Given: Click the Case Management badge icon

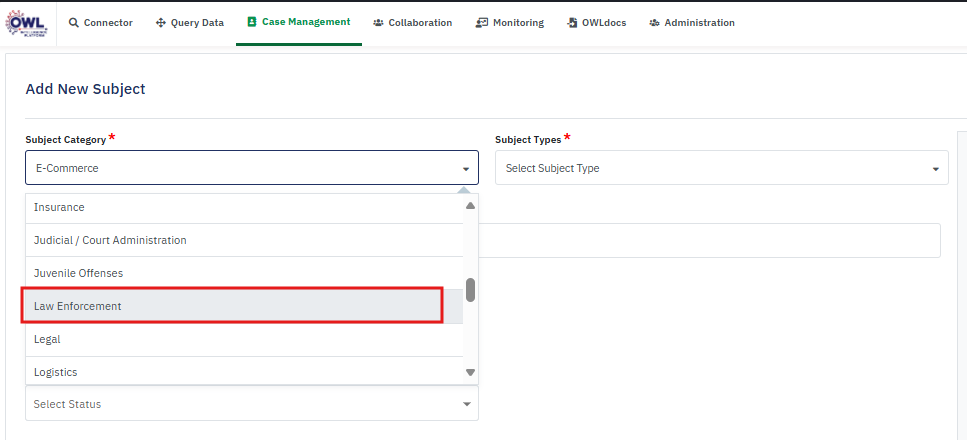Looking at the screenshot, I should pyautogui.click(x=251, y=22).
